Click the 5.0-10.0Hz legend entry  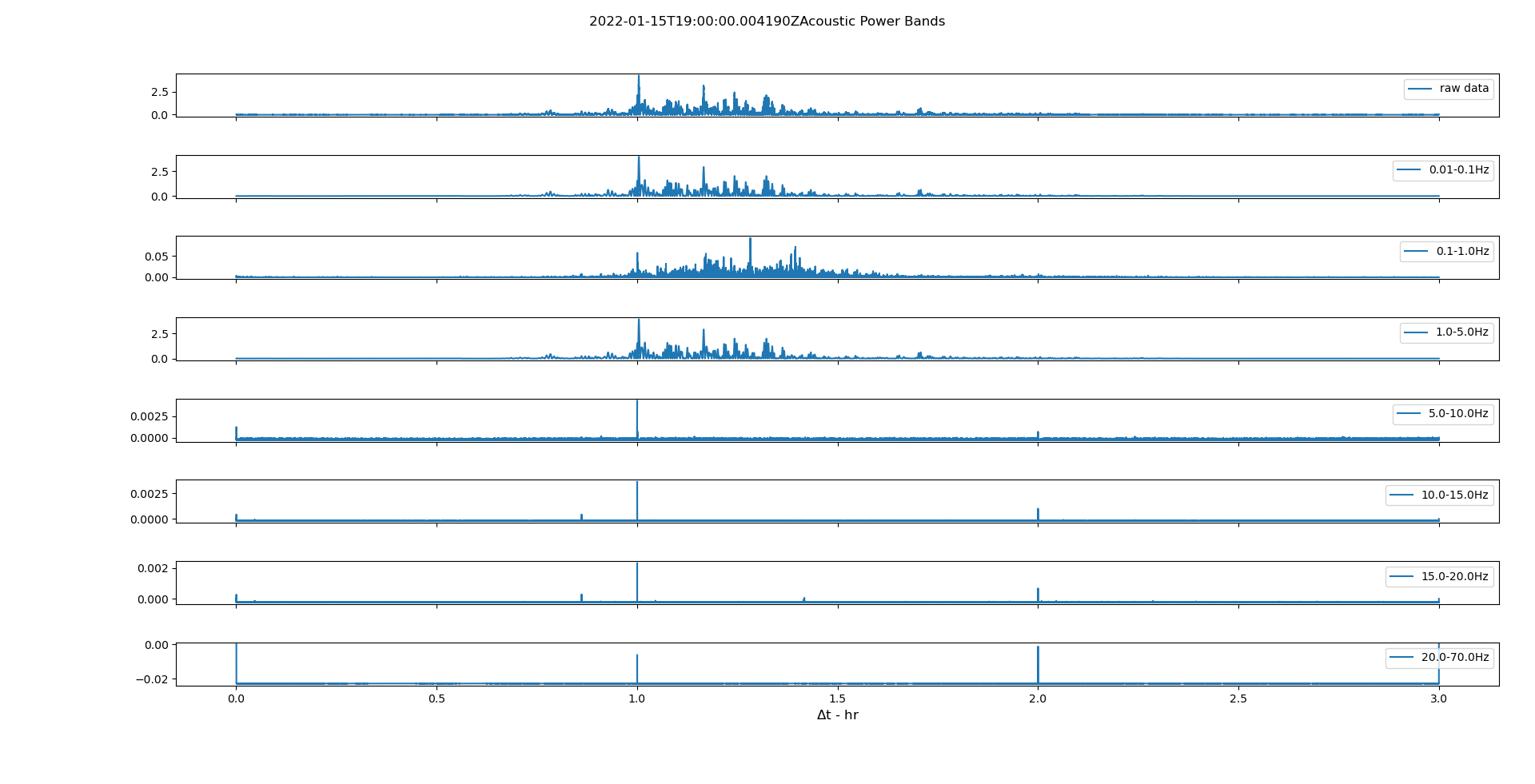pos(1457,414)
